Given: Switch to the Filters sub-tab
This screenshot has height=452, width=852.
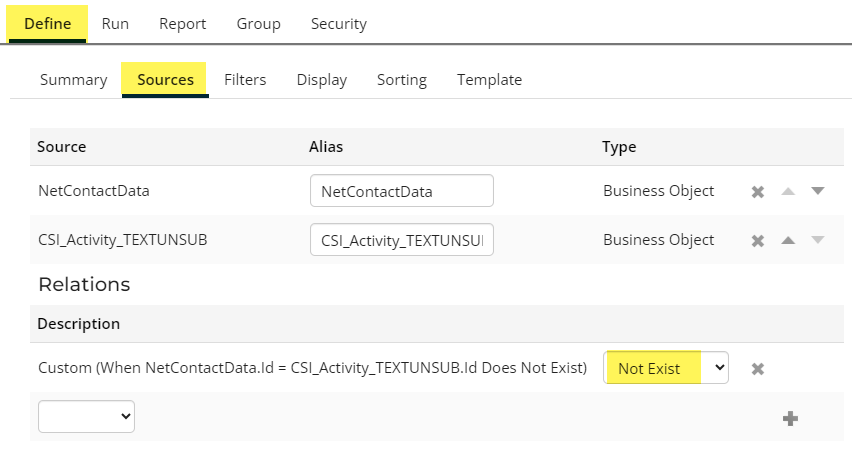Looking at the screenshot, I should point(245,80).
